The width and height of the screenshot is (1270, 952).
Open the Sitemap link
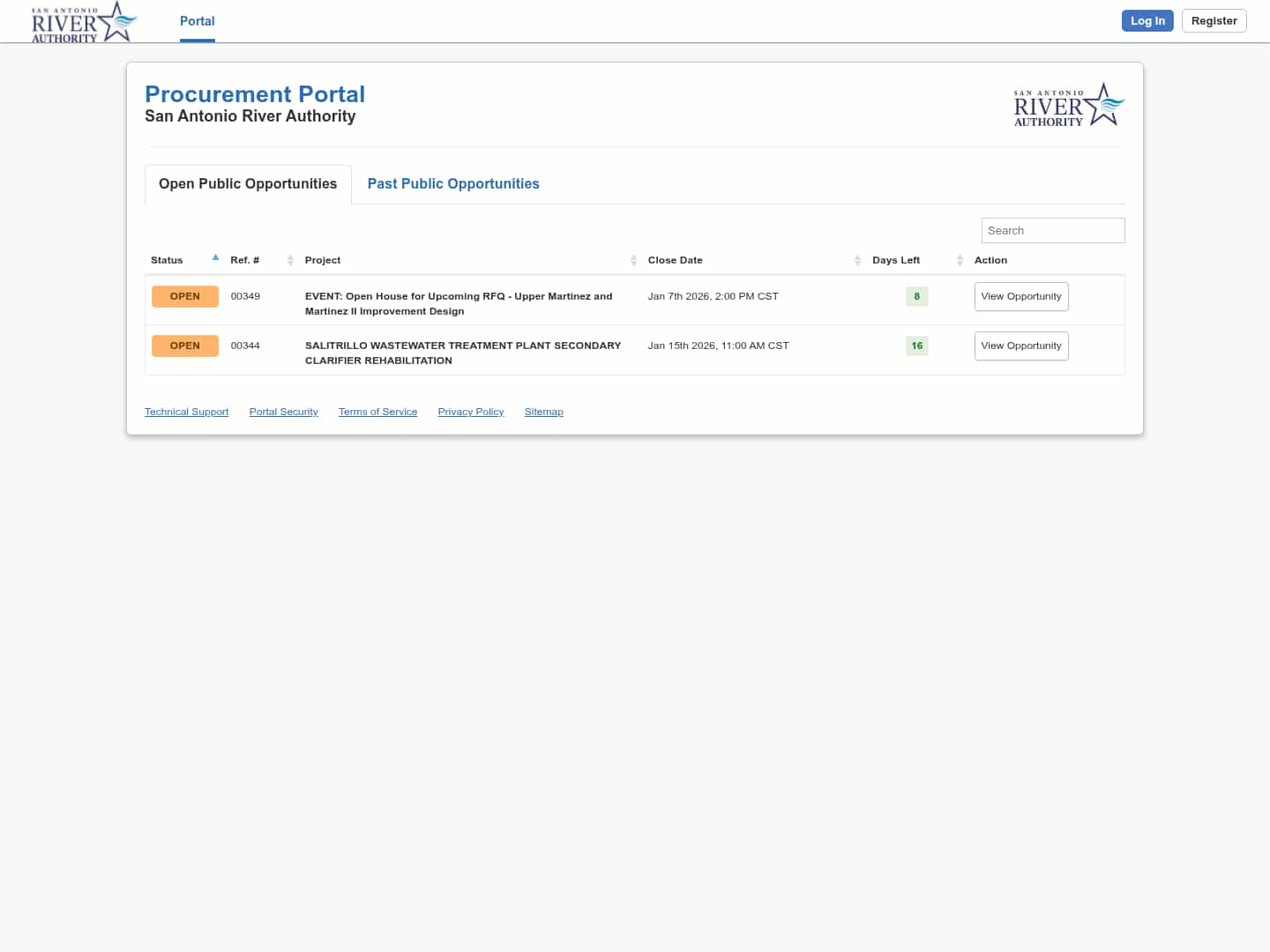pos(543,412)
